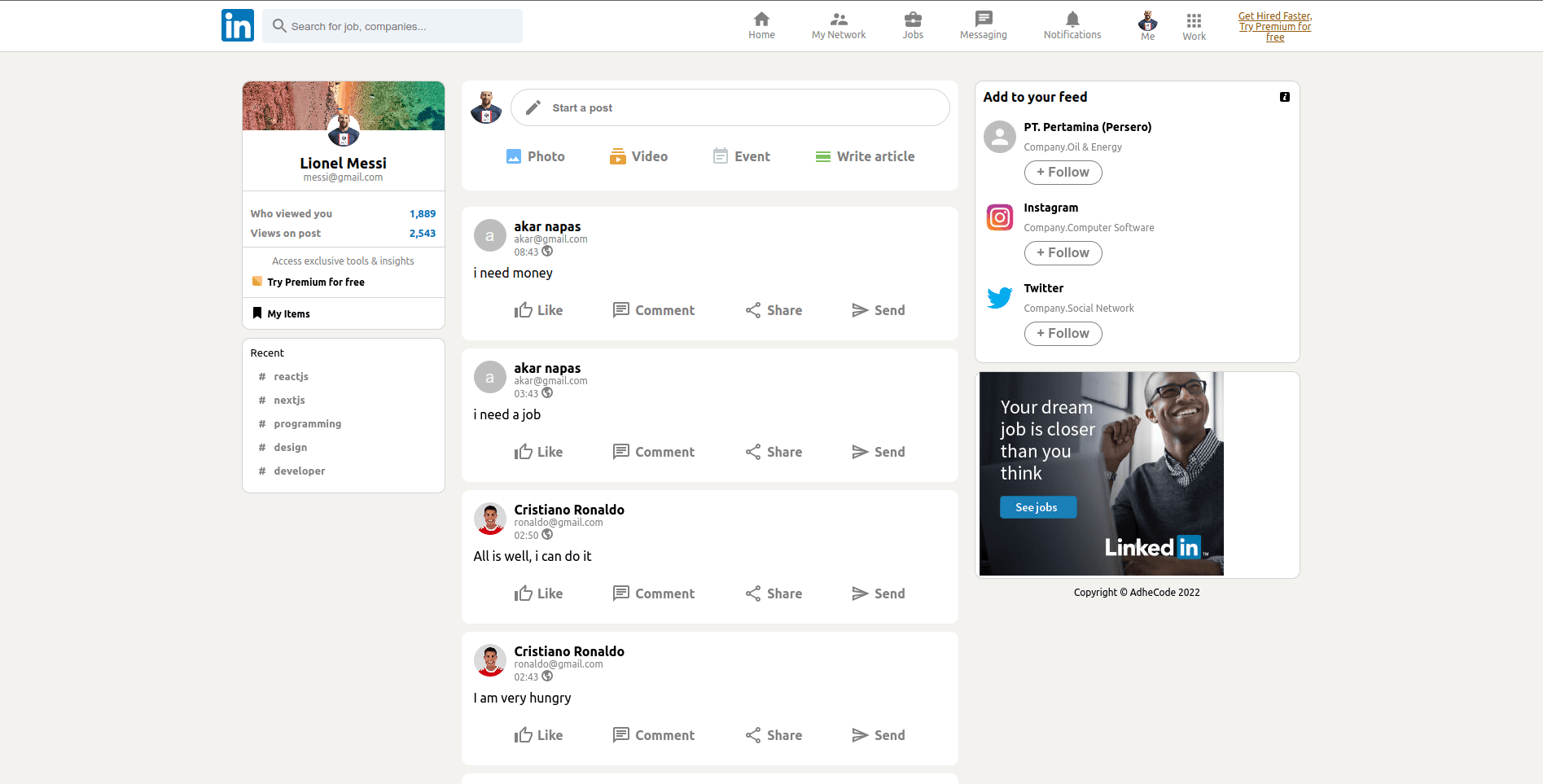Click the Instagram logo in feed suggestions
The height and width of the screenshot is (784, 1543).
pos(999,217)
